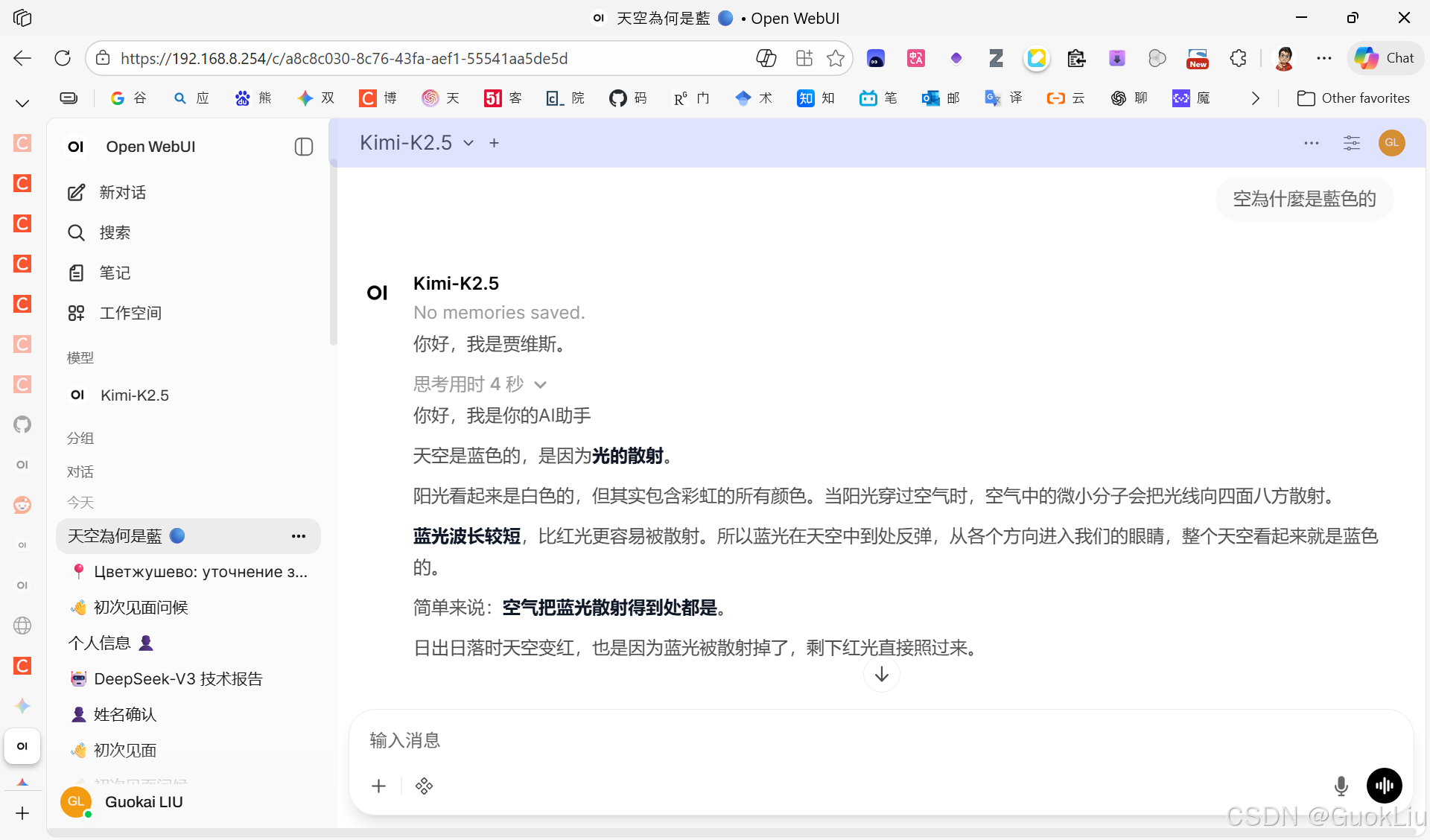Open the 工作空间 workspace menu item

[130, 314]
